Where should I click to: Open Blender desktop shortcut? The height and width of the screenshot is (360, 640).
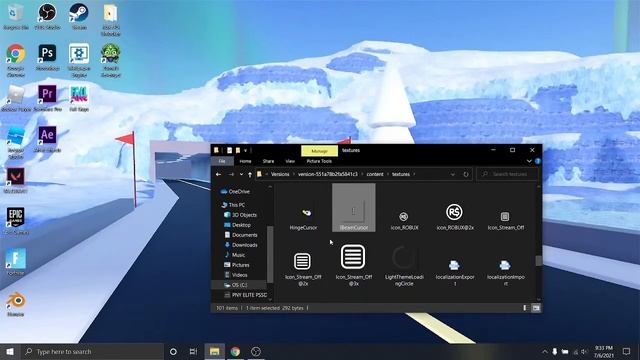tap(16, 304)
